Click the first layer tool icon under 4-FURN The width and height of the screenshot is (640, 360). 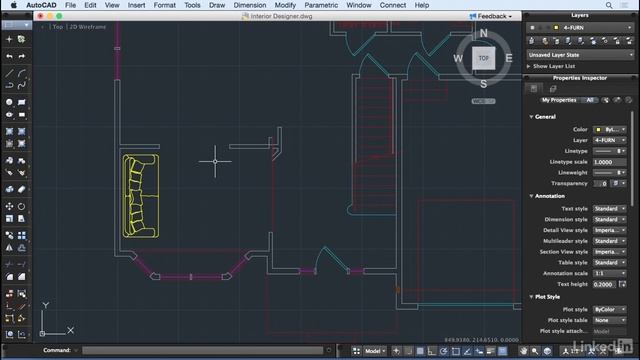point(531,41)
